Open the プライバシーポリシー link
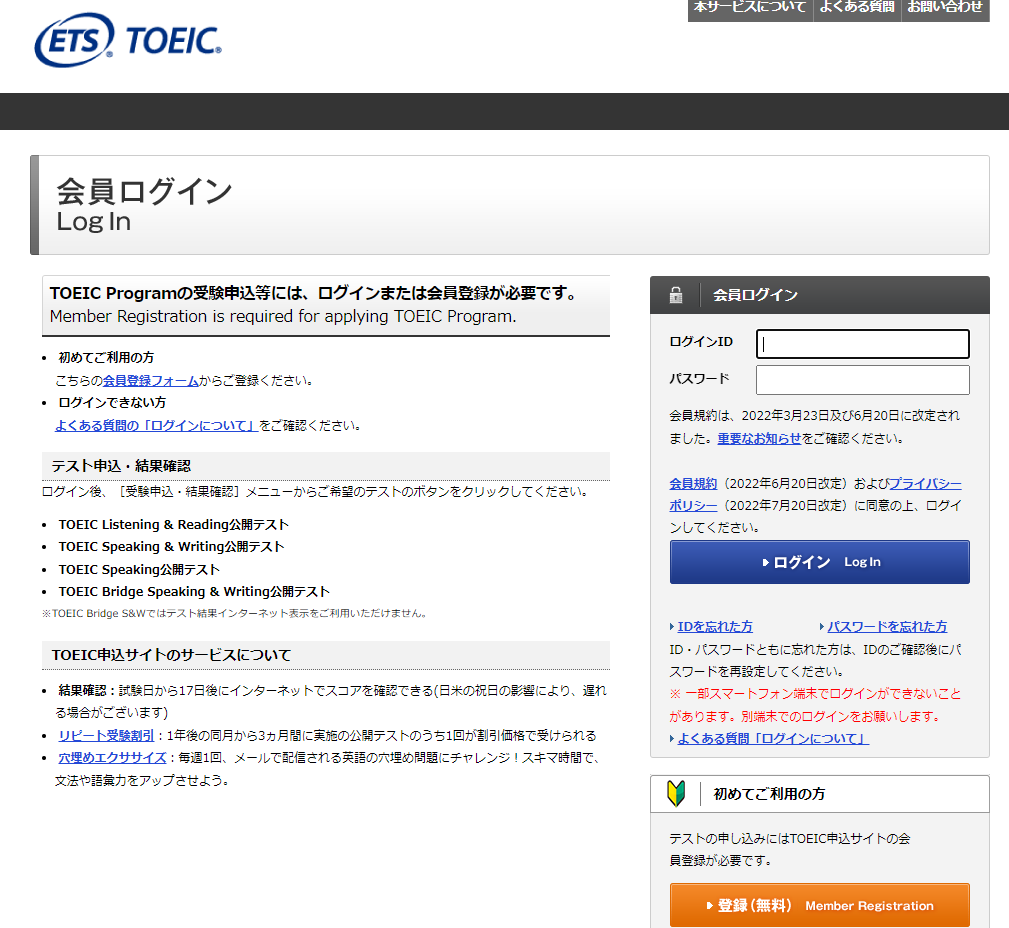 point(925,483)
